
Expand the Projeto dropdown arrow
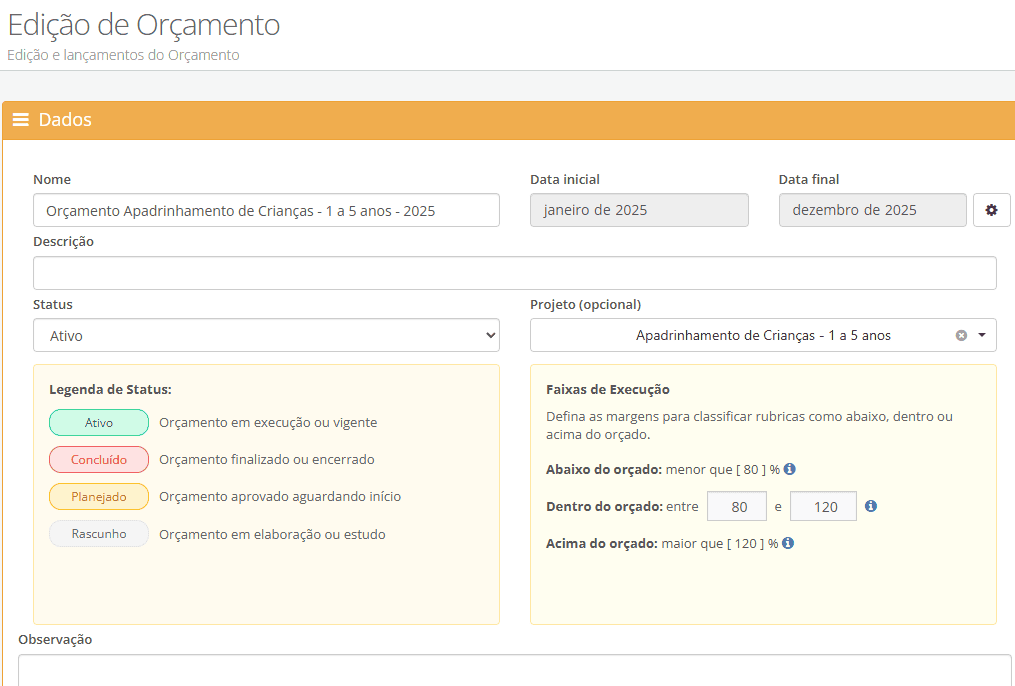tap(982, 336)
